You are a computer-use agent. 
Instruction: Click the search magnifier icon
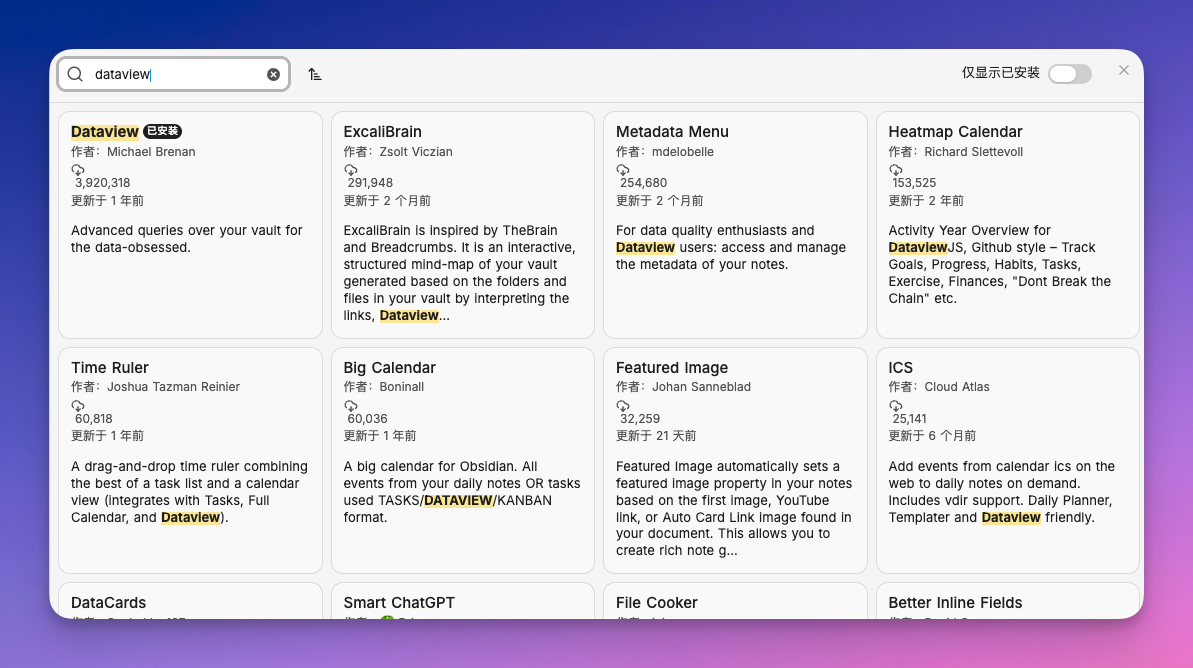tap(75, 74)
